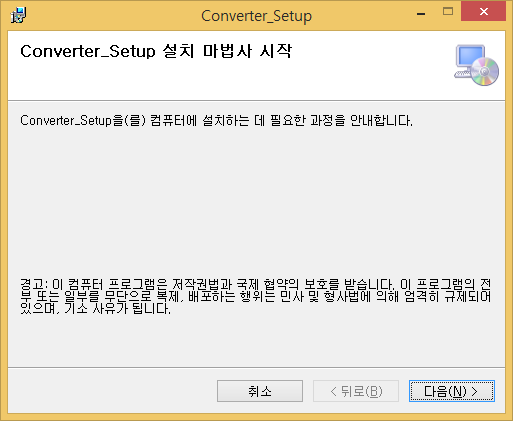Click the installer icon in the title bar
The image size is (513, 421).
coord(18,15)
